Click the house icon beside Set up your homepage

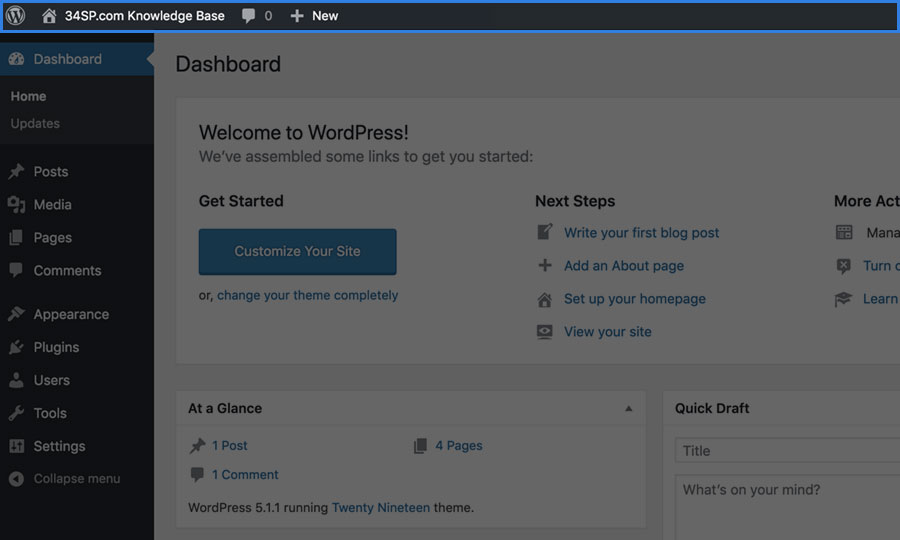pos(545,299)
